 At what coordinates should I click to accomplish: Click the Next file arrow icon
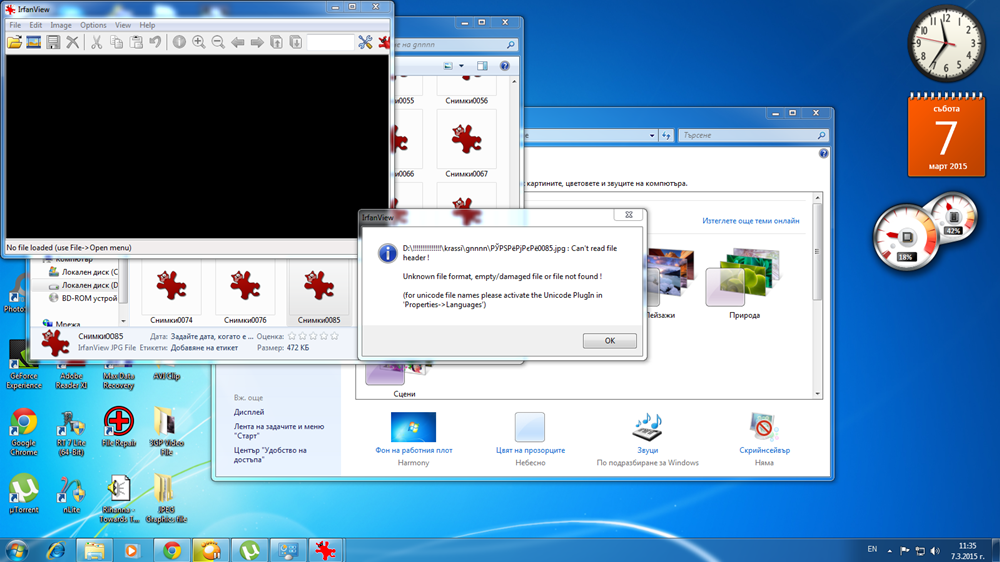(257, 43)
